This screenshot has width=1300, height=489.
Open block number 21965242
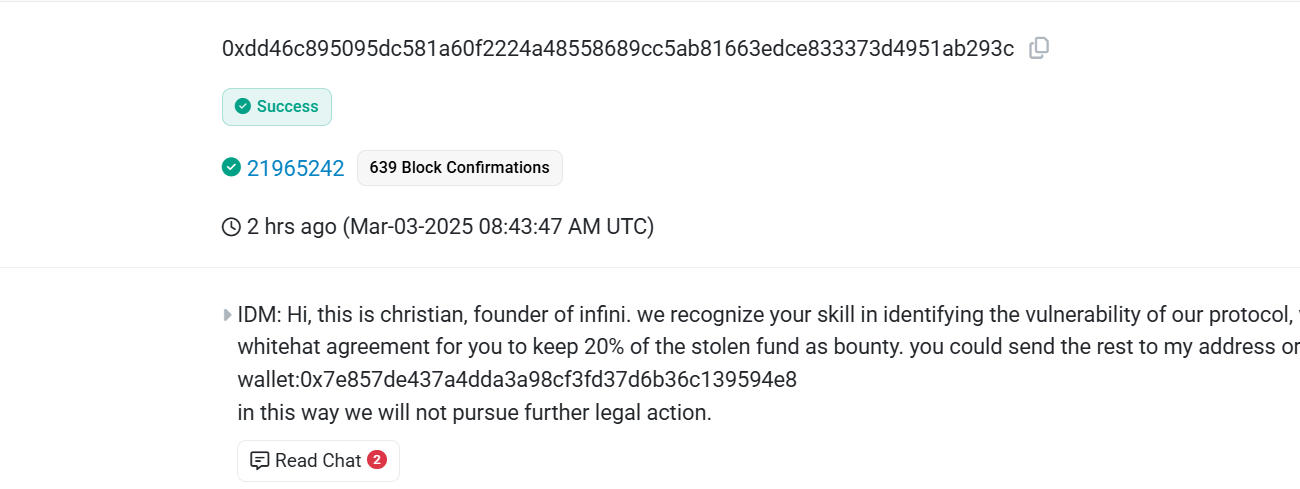click(x=295, y=168)
